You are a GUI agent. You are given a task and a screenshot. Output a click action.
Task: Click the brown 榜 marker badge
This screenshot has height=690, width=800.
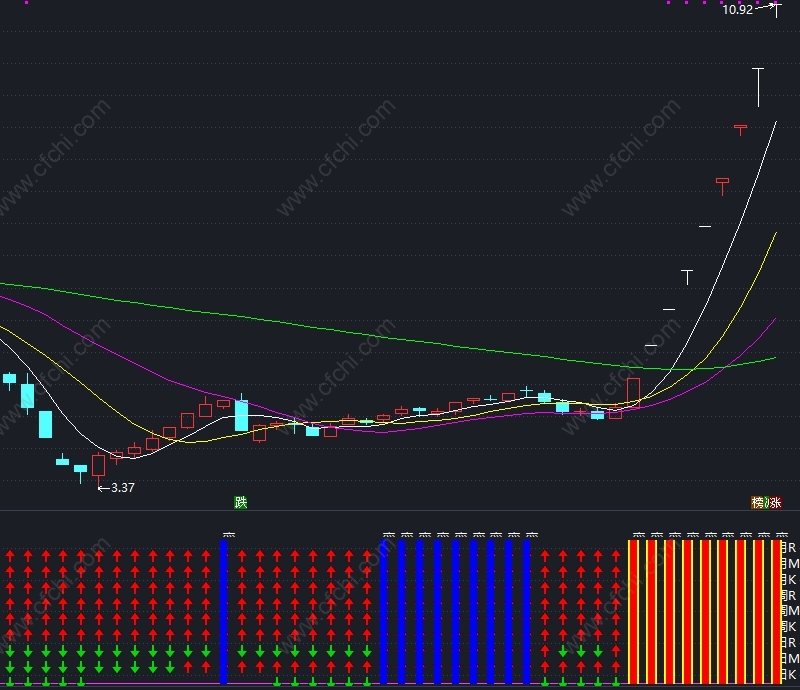(757, 502)
